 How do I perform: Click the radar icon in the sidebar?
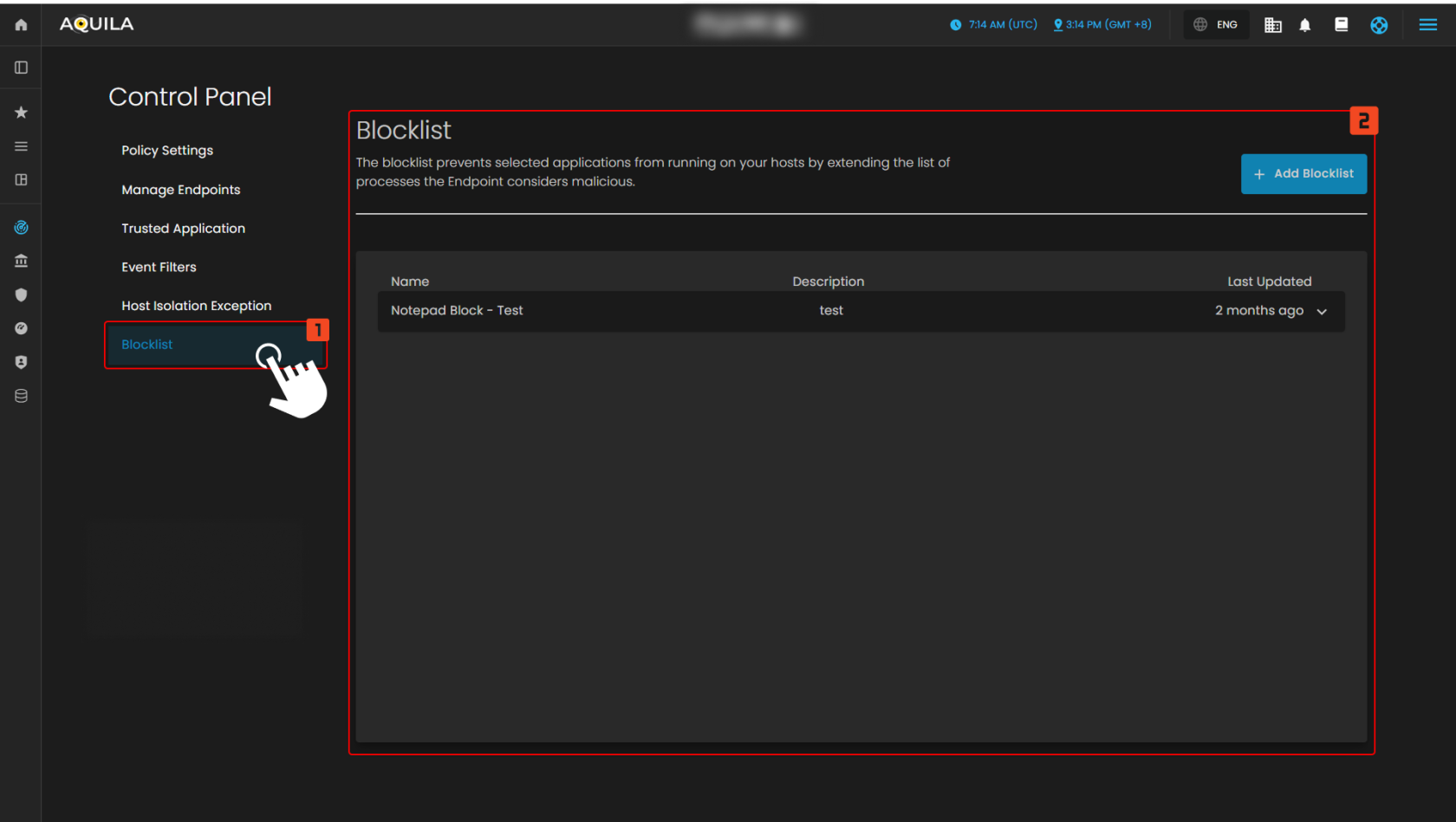[x=21, y=228]
